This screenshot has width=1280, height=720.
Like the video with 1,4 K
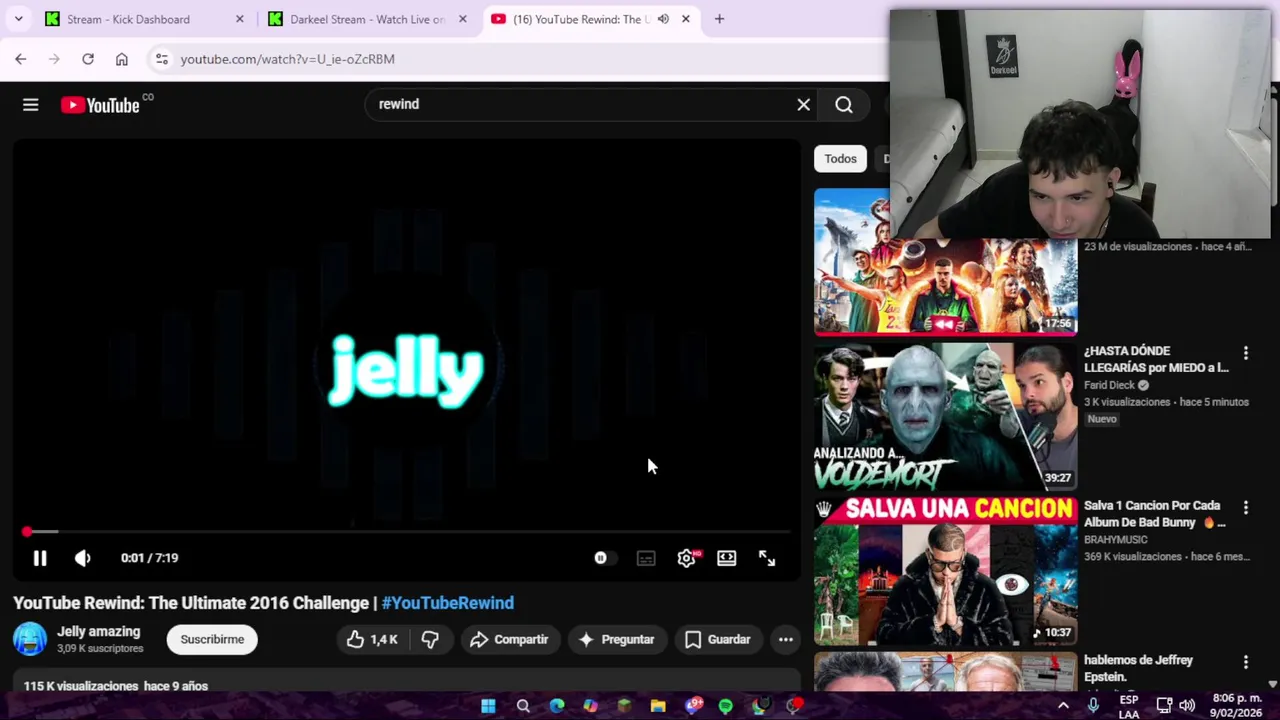pos(372,639)
